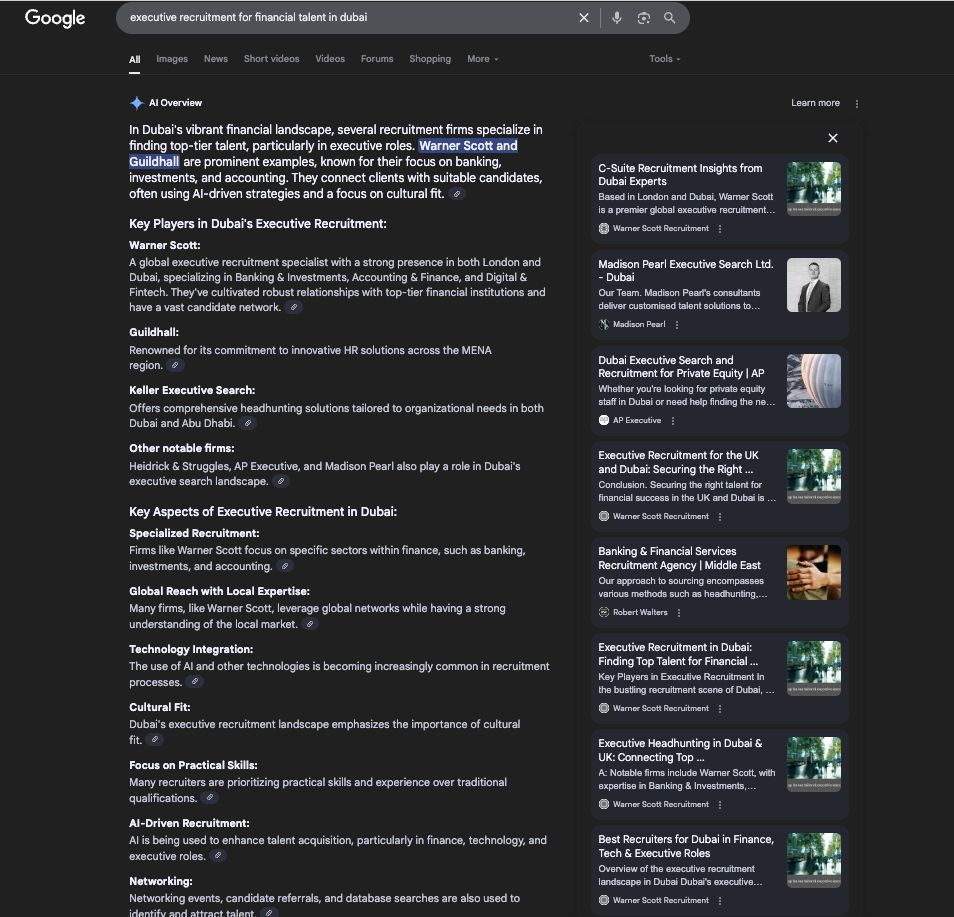Click the AP Executive balloon thumbnail
Viewport: 954px width, 917px height.
[x=813, y=381]
